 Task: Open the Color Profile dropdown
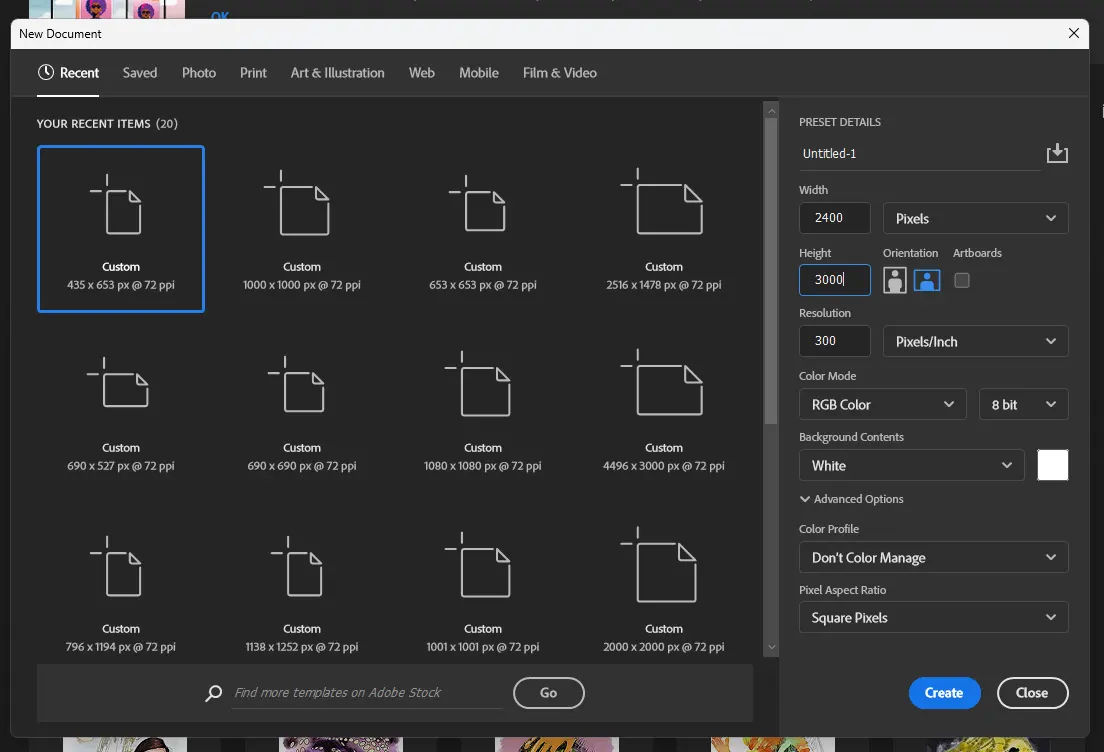(933, 558)
